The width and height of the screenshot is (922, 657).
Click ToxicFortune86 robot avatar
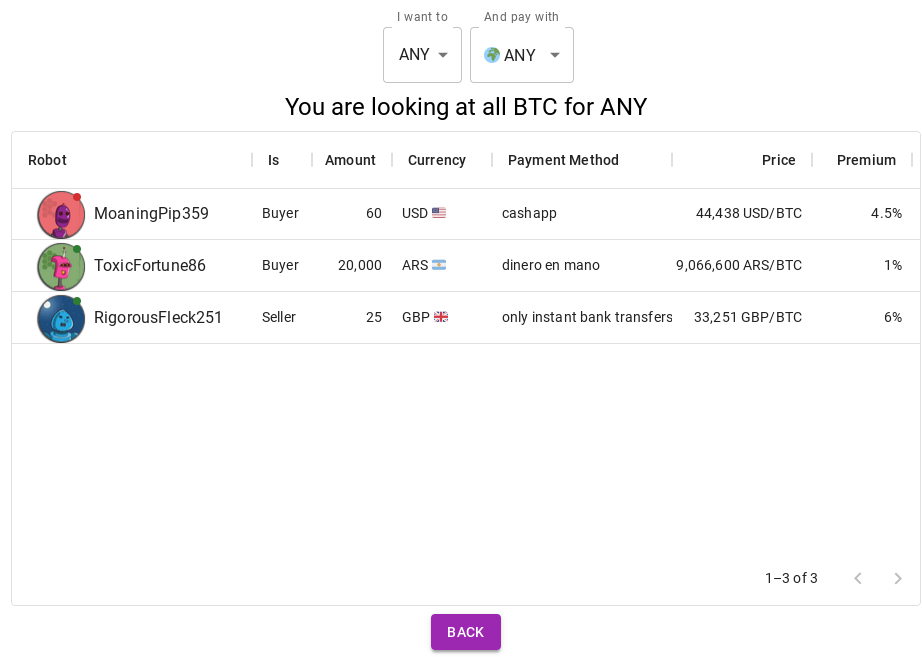(x=61, y=266)
